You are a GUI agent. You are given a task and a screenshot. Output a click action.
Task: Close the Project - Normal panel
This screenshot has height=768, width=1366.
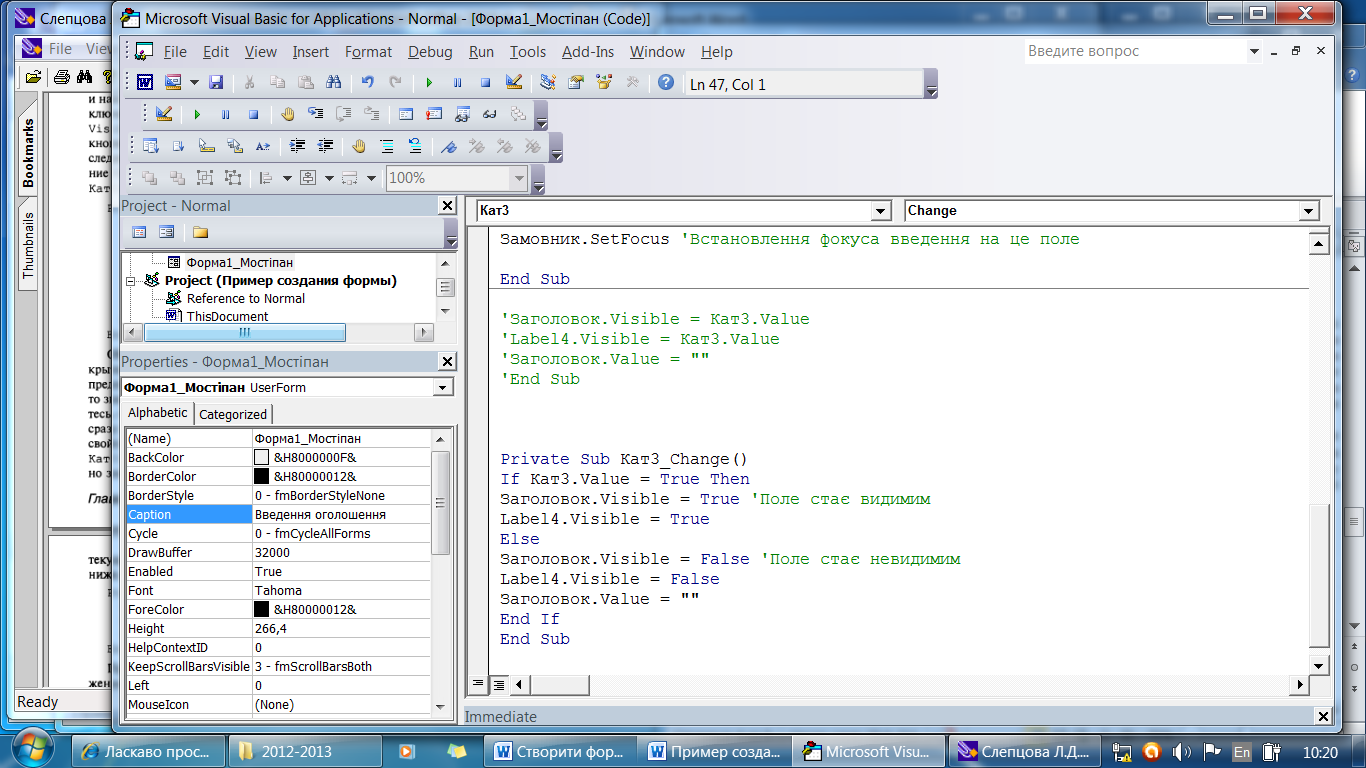click(x=447, y=205)
